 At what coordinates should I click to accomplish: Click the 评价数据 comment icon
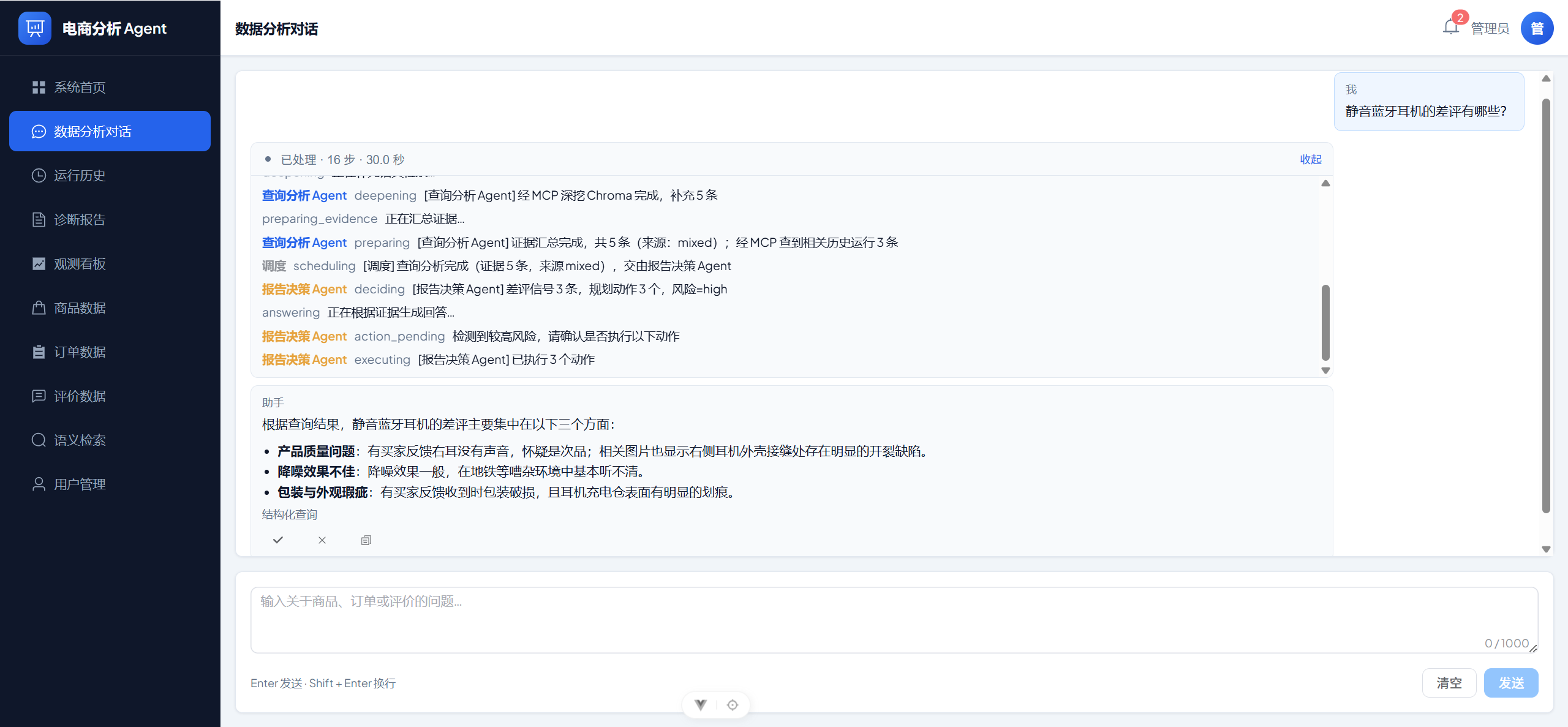coord(39,396)
